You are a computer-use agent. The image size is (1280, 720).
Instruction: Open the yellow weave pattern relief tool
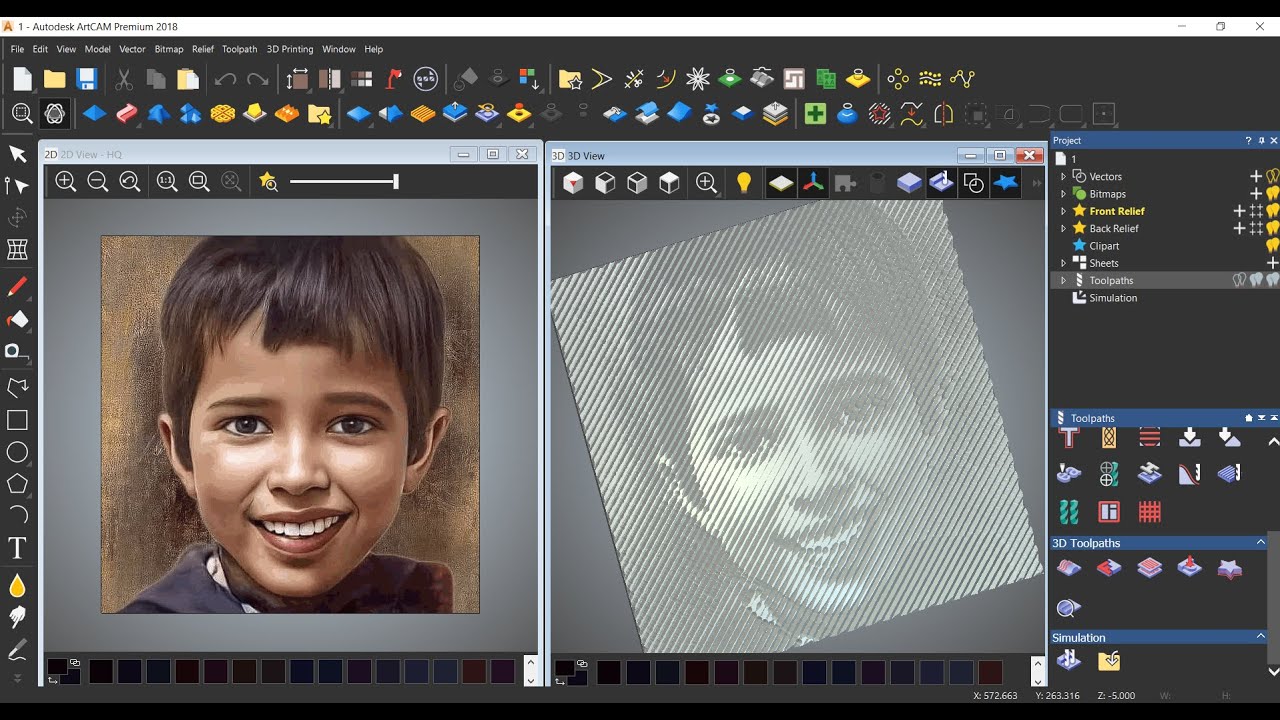[223, 114]
